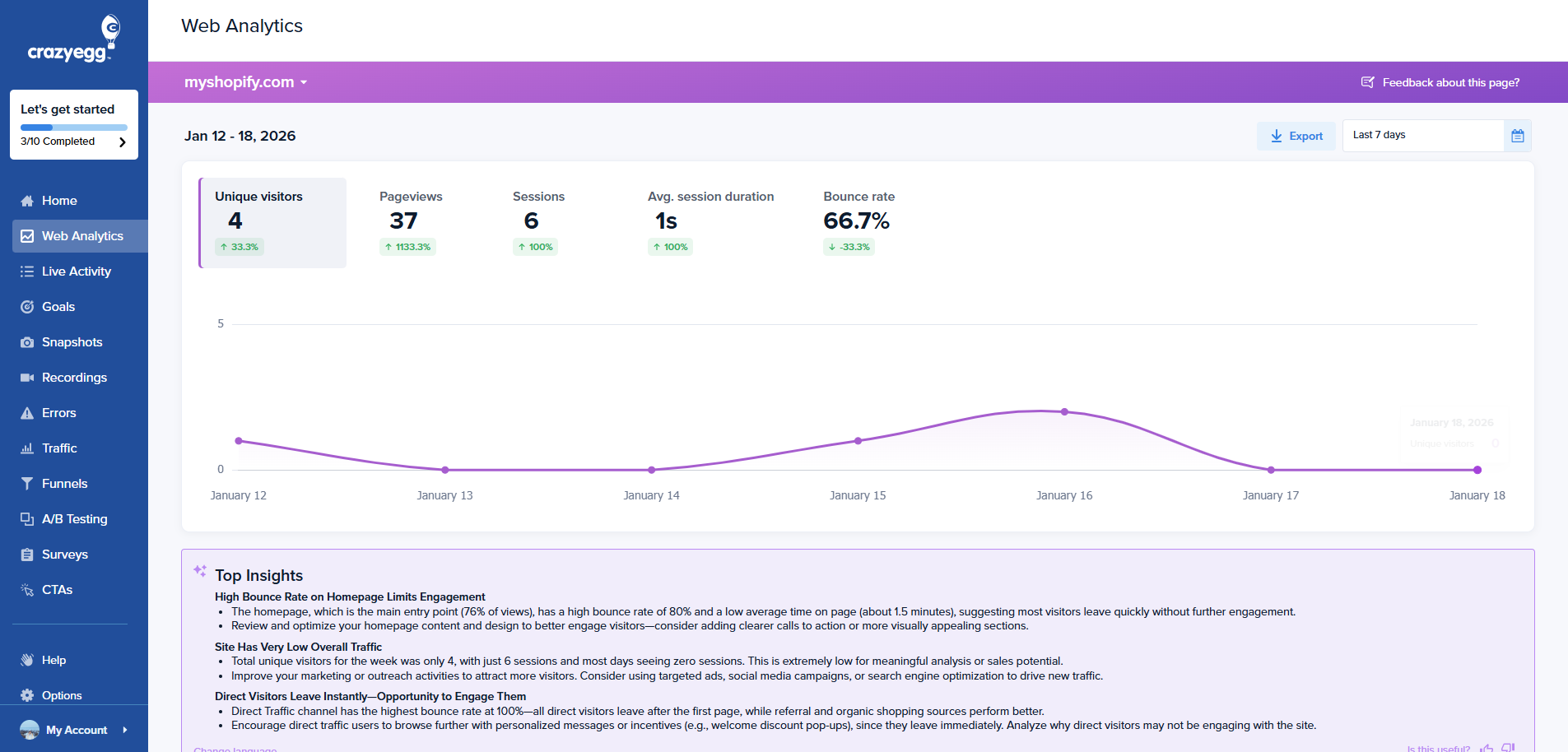1568x752 pixels.
Task: Open the A/B Testing icon
Action: 27,518
